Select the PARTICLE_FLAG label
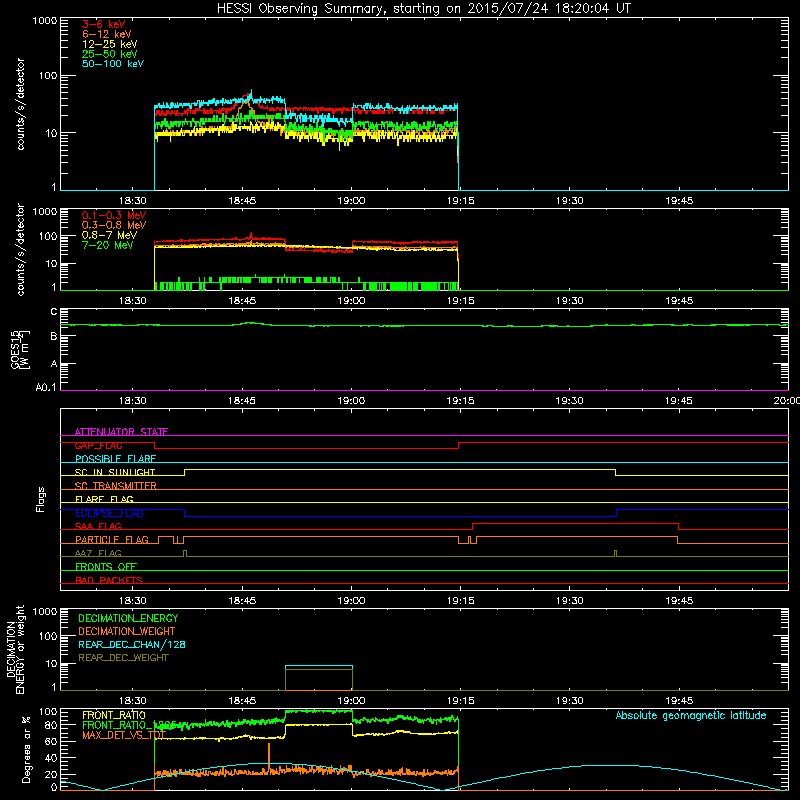The image size is (800, 800). pyautogui.click(x=112, y=540)
